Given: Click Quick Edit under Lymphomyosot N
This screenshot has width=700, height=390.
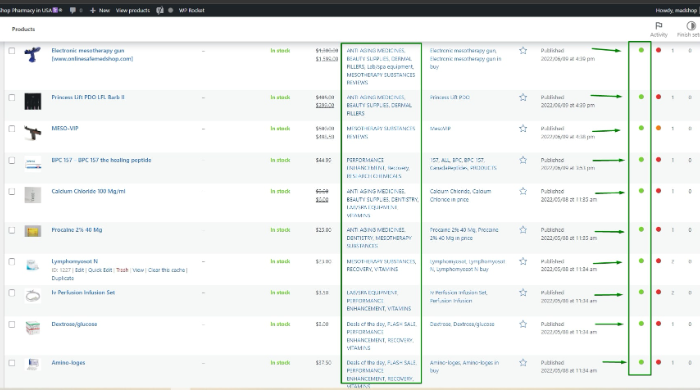Looking at the screenshot, I should [100, 270].
